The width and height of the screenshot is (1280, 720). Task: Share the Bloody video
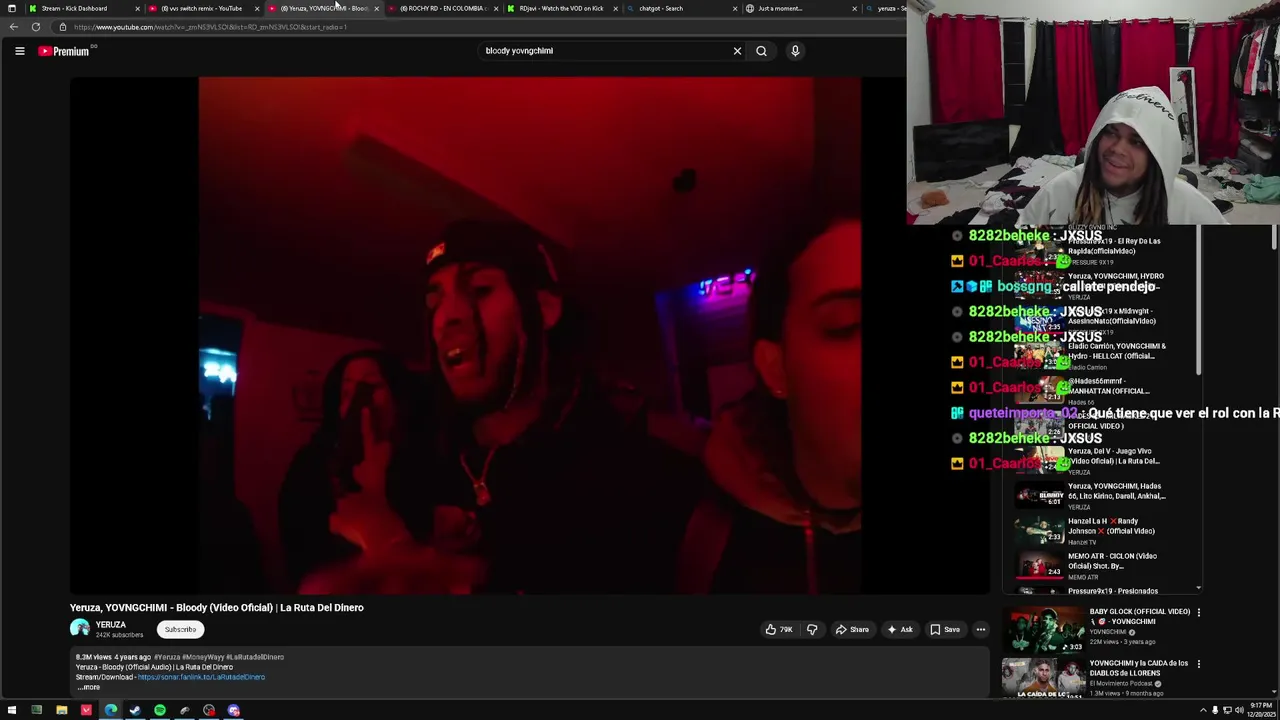point(853,629)
